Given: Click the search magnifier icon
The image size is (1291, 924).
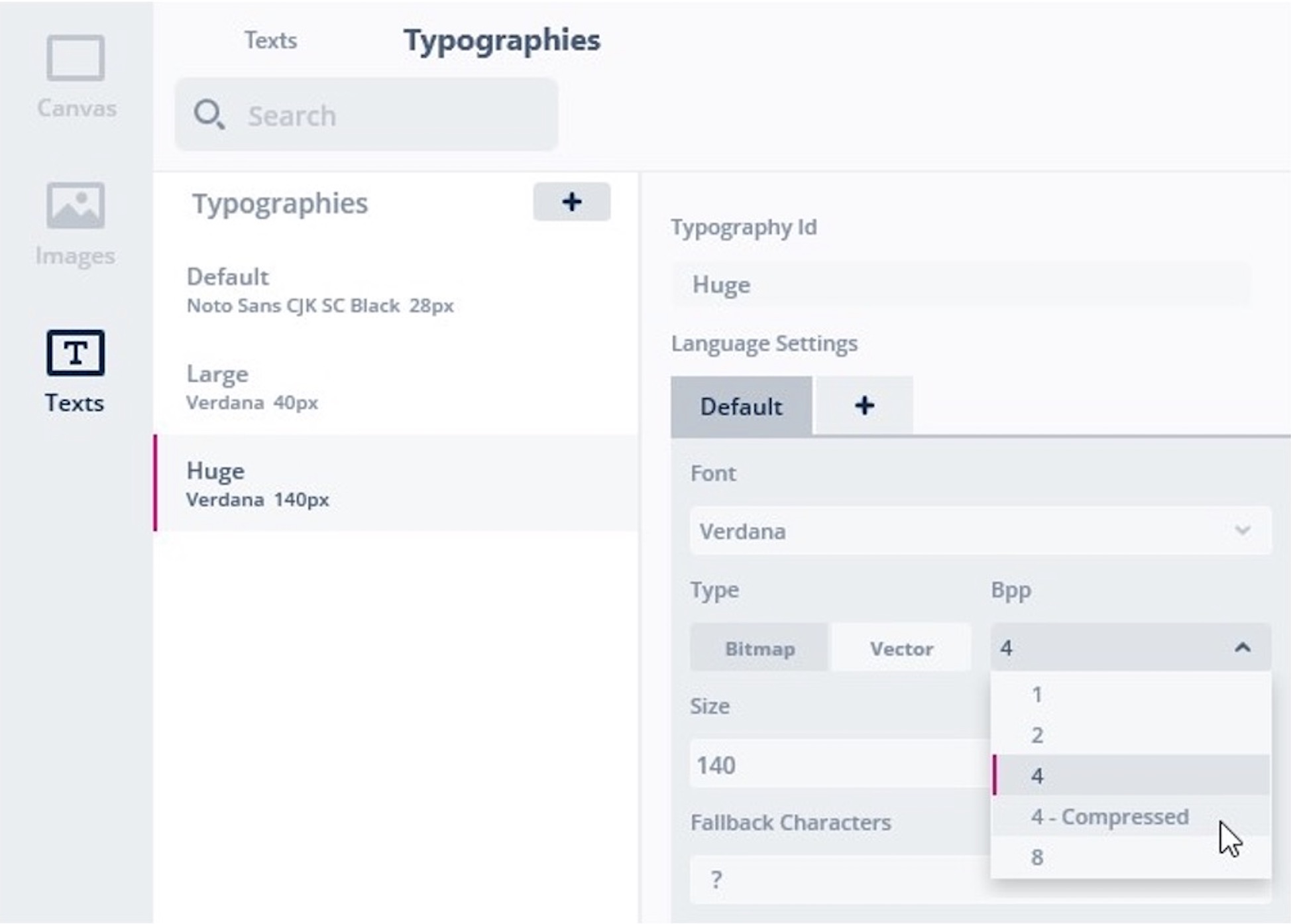Looking at the screenshot, I should pyautogui.click(x=209, y=115).
